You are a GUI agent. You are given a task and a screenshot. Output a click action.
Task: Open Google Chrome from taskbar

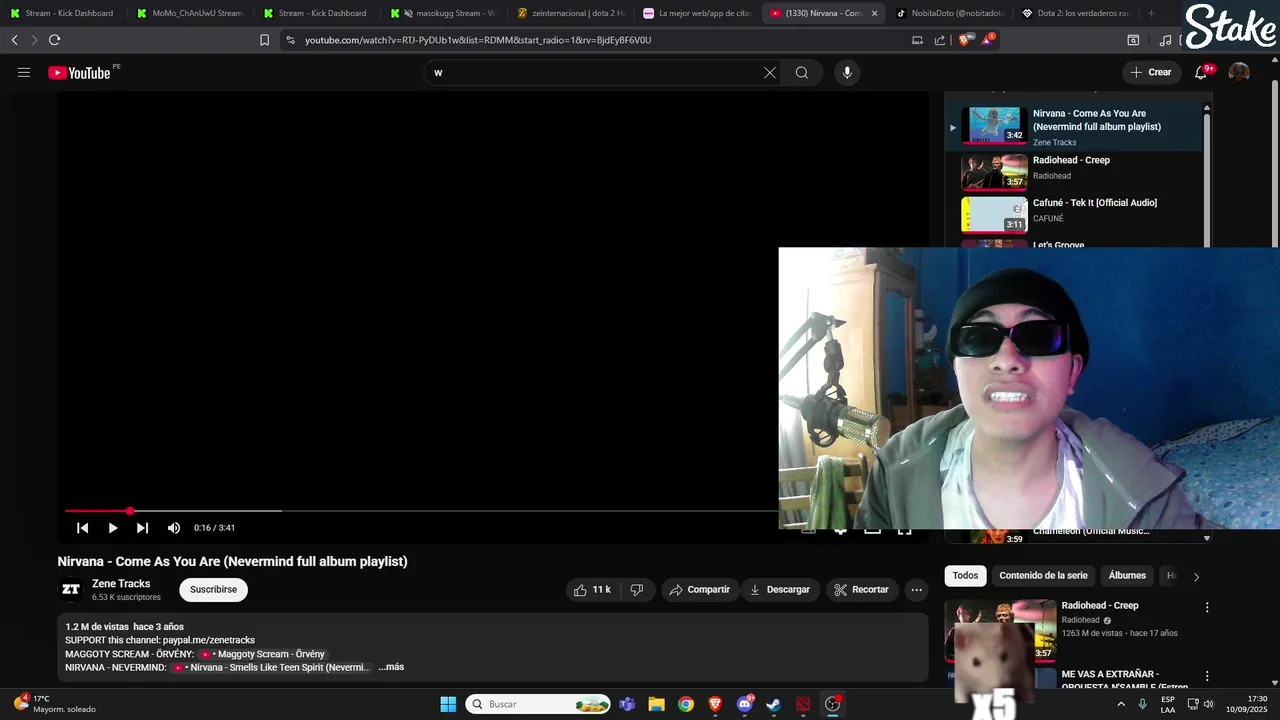click(x=685, y=704)
